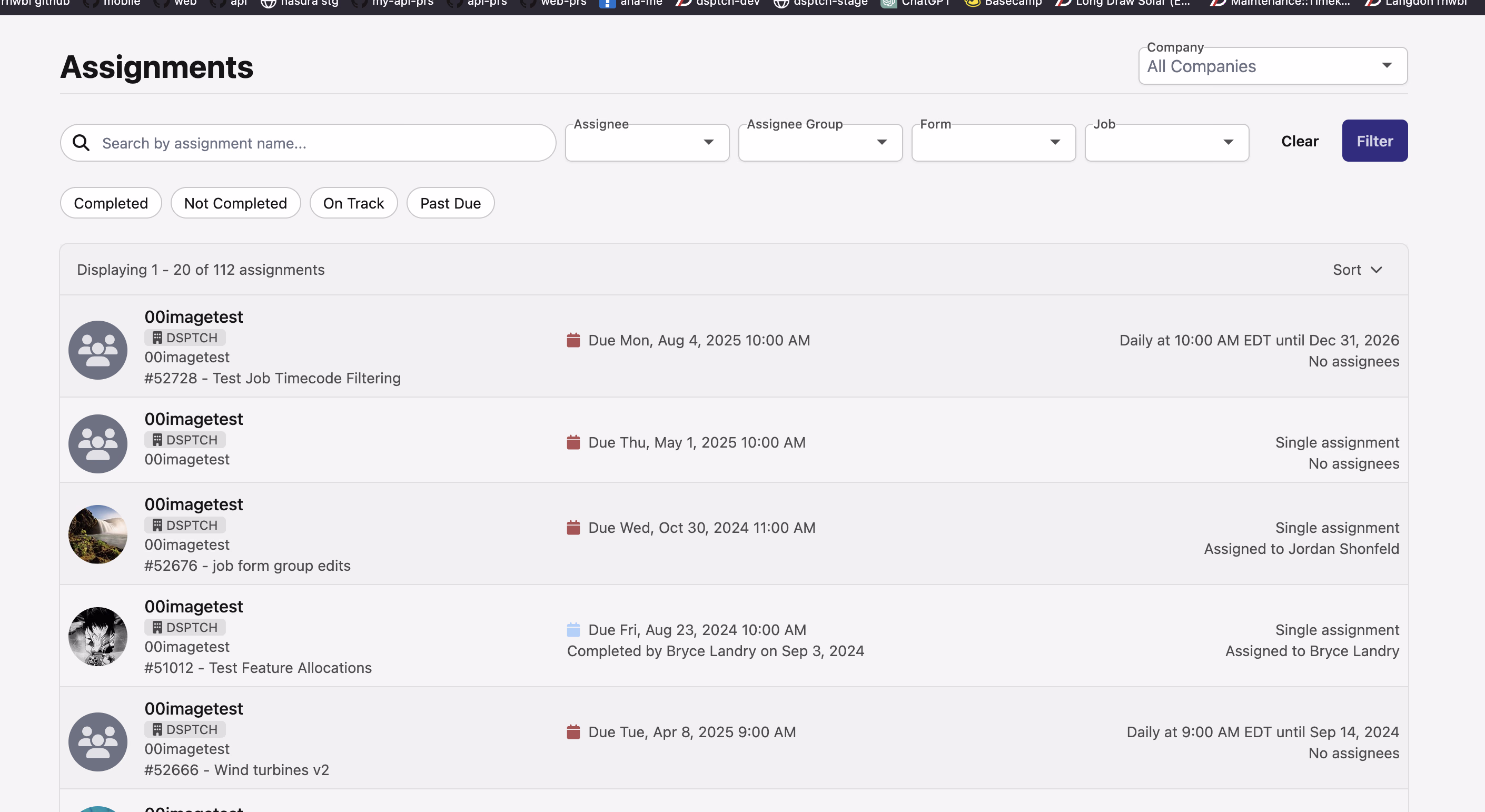Click DSPTCH building chip in job form group edits row
The height and width of the screenshot is (812, 1485).
pos(185,525)
